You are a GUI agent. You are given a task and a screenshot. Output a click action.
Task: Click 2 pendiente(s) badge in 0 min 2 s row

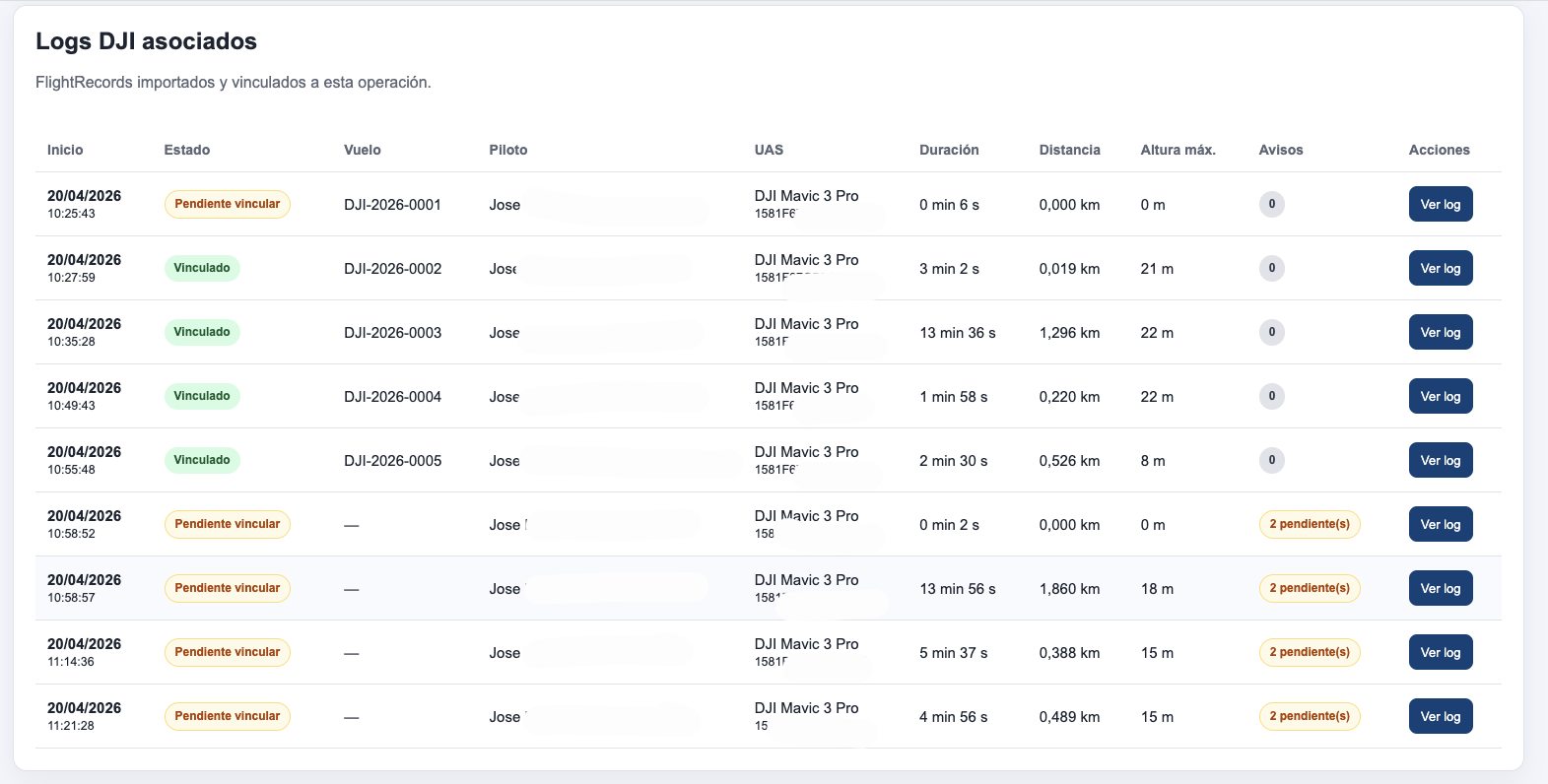tap(1310, 524)
